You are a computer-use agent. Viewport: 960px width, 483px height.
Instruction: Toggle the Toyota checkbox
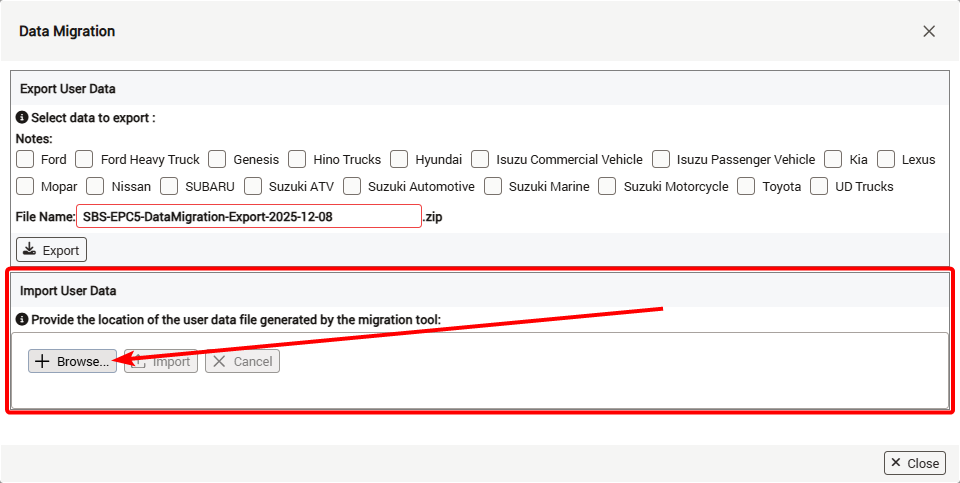(x=746, y=186)
